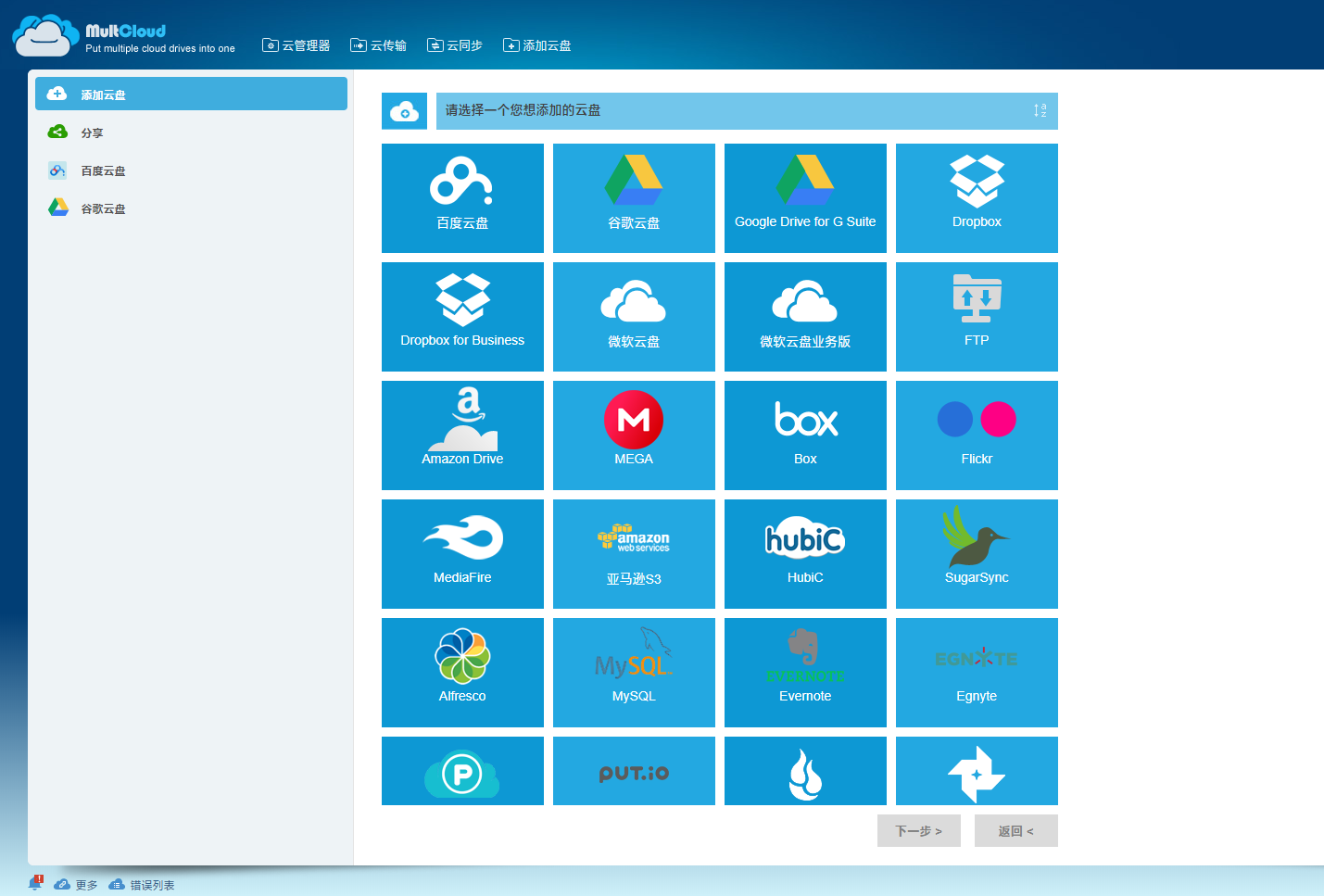Open 分享 in the left sidebar
1324x896 pixels.
pyautogui.click(x=92, y=133)
